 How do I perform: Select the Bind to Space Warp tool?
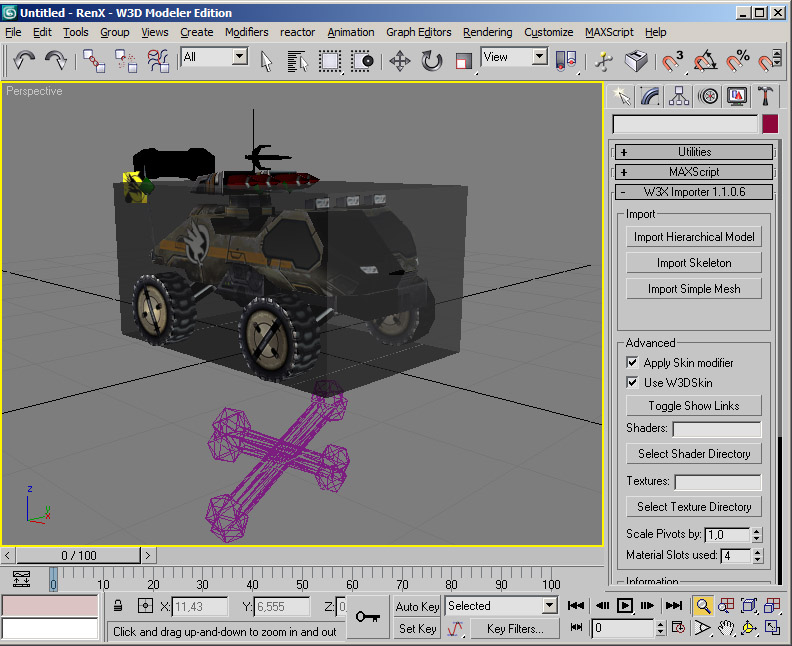pyautogui.click(x=158, y=61)
